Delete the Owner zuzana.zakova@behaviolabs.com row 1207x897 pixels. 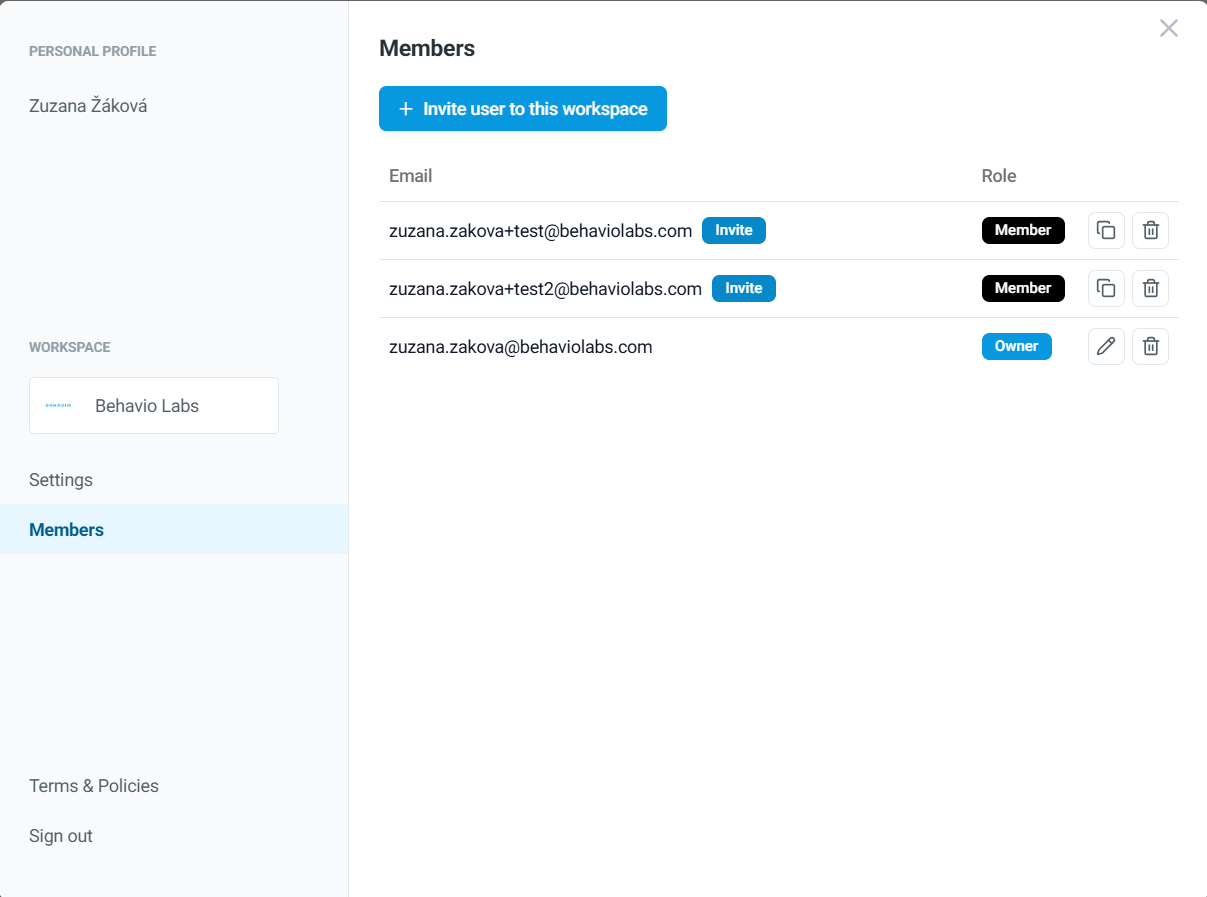(1150, 347)
